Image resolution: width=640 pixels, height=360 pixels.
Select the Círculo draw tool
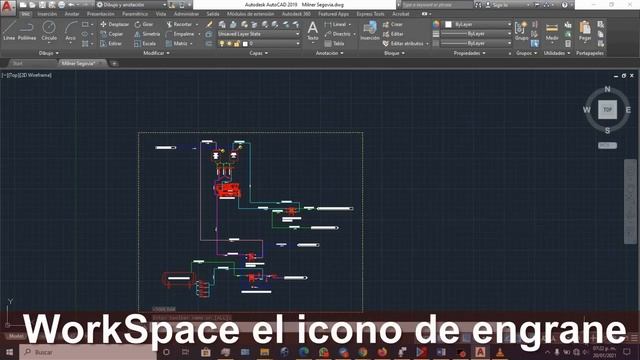[49, 31]
